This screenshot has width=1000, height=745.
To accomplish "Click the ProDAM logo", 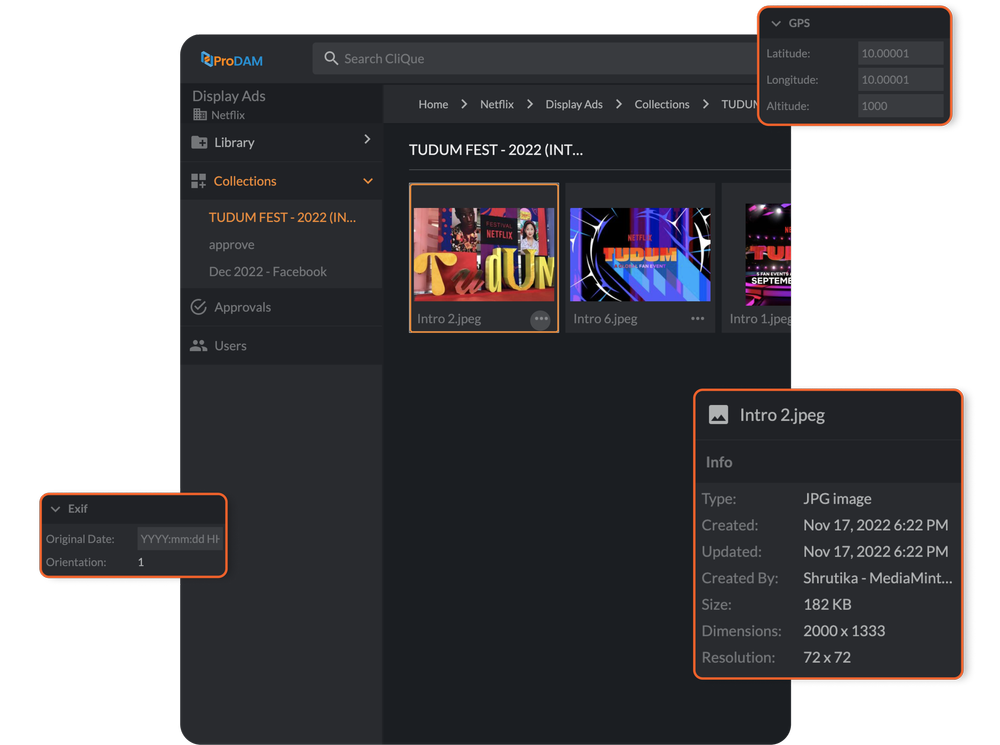I will click(232, 60).
